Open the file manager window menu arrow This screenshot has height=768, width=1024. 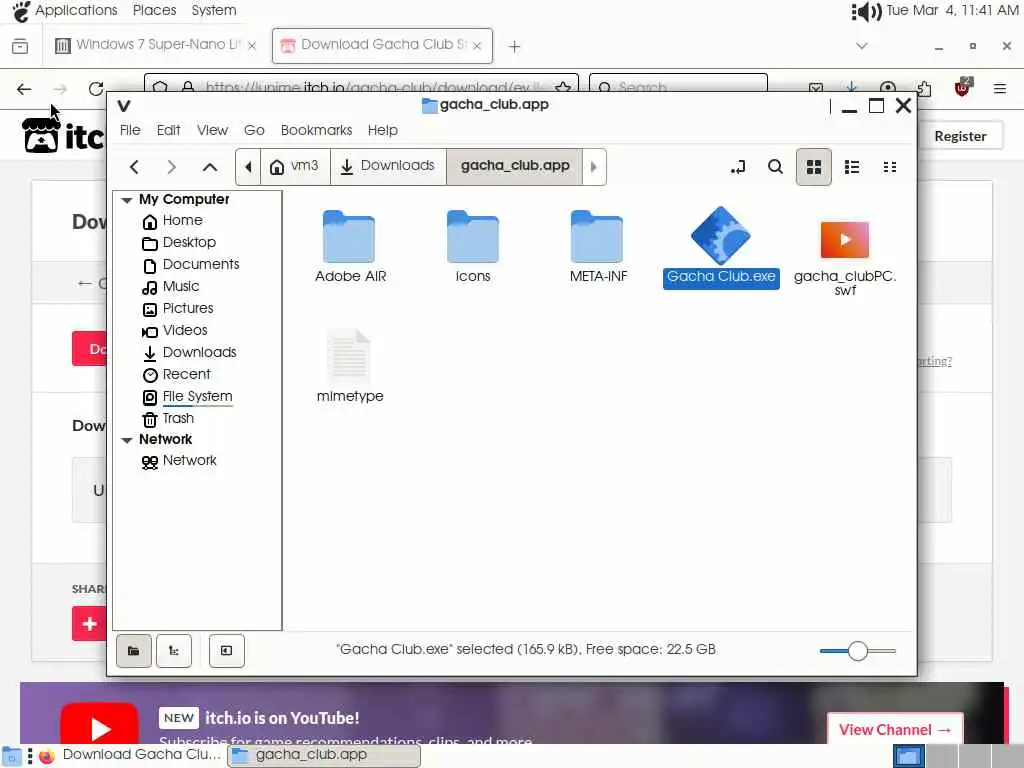pos(123,105)
